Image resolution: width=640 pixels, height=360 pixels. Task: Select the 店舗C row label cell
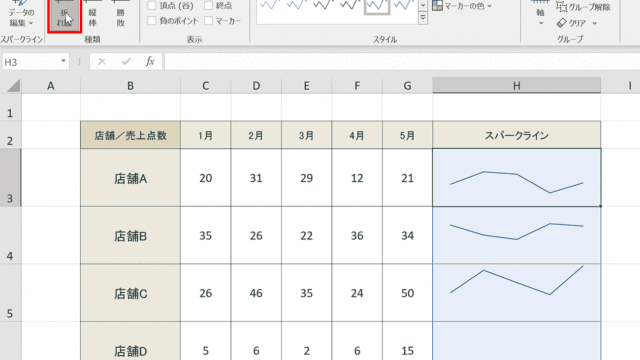click(x=130, y=293)
